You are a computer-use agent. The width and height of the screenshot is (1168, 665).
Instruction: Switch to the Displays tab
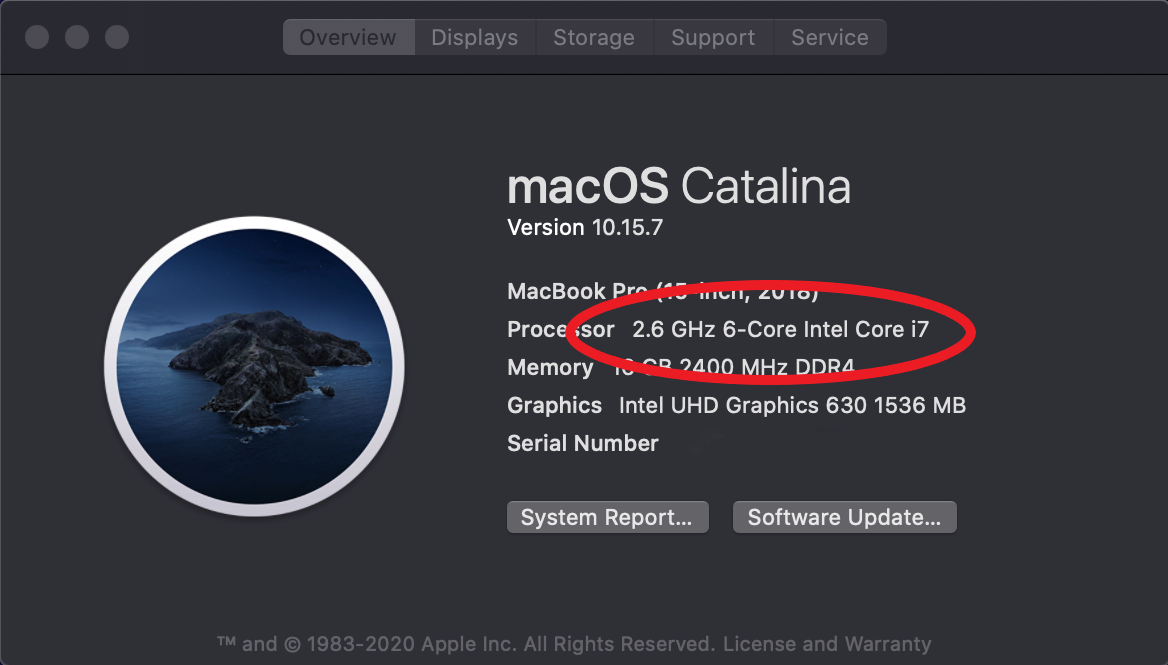tap(474, 37)
